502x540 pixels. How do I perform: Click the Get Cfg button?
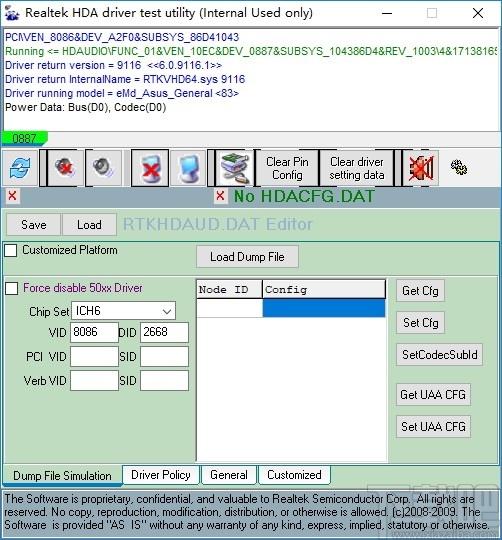coord(420,291)
